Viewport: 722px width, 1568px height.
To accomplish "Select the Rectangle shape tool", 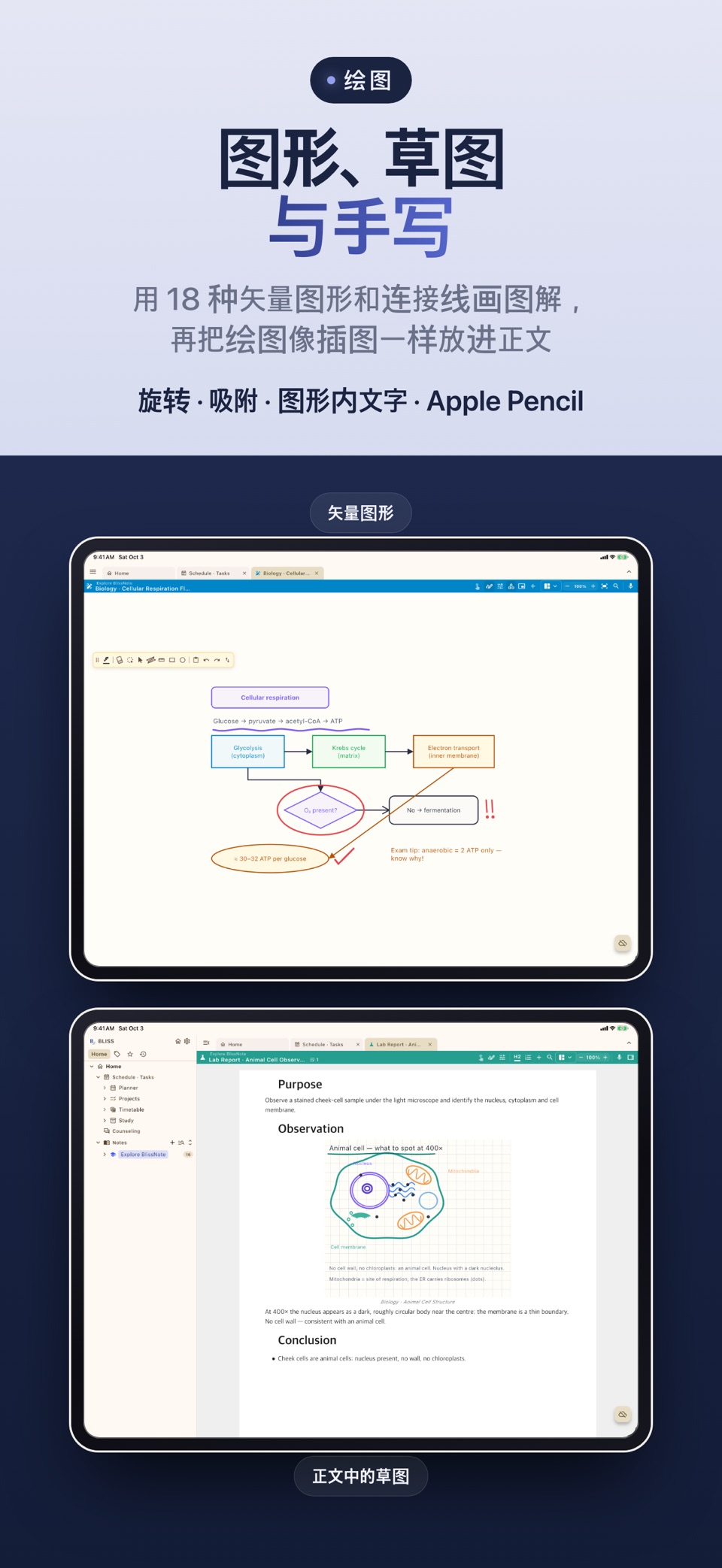I will pyautogui.click(x=172, y=660).
